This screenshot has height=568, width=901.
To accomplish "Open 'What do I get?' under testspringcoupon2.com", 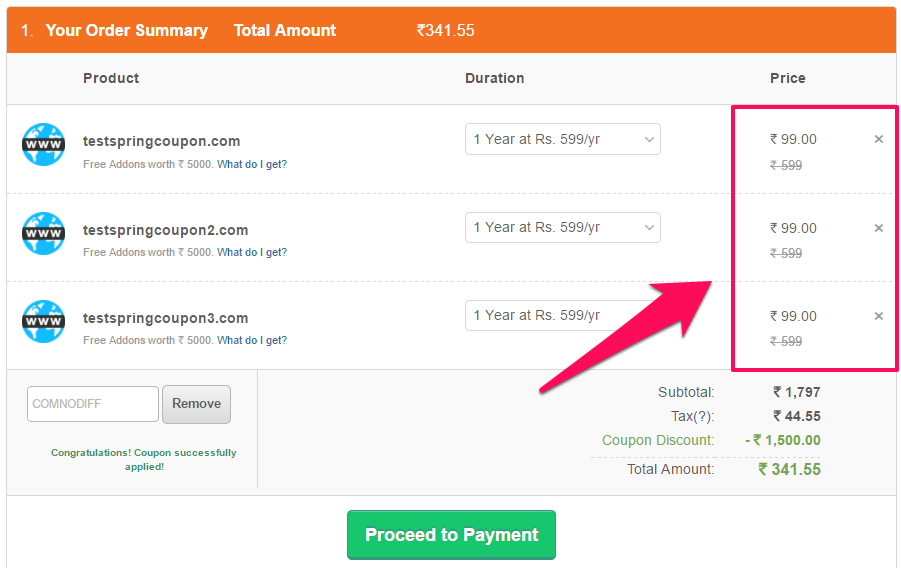I will pyautogui.click(x=252, y=252).
